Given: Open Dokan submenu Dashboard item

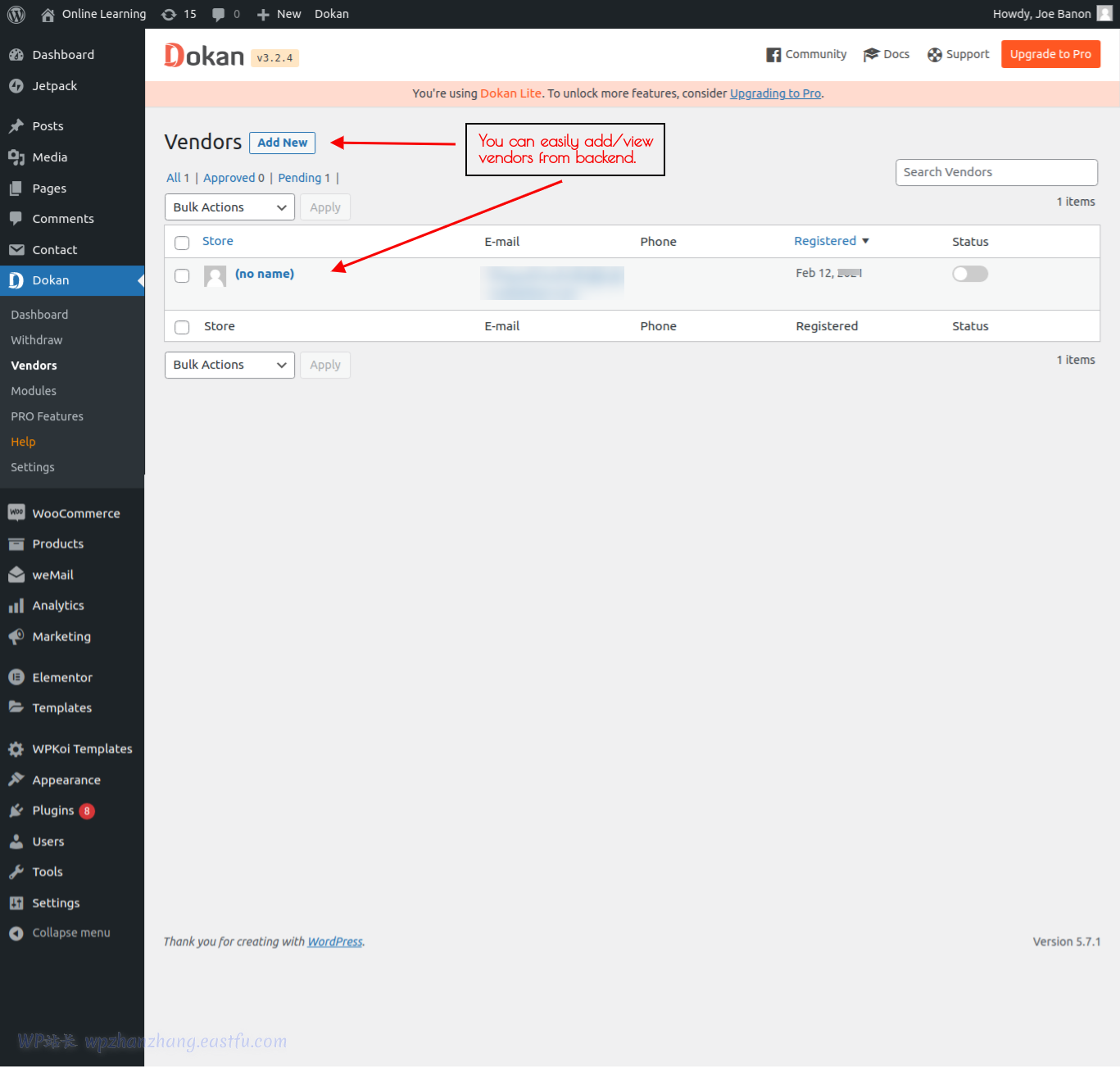Looking at the screenshot, I should point(39,315).
